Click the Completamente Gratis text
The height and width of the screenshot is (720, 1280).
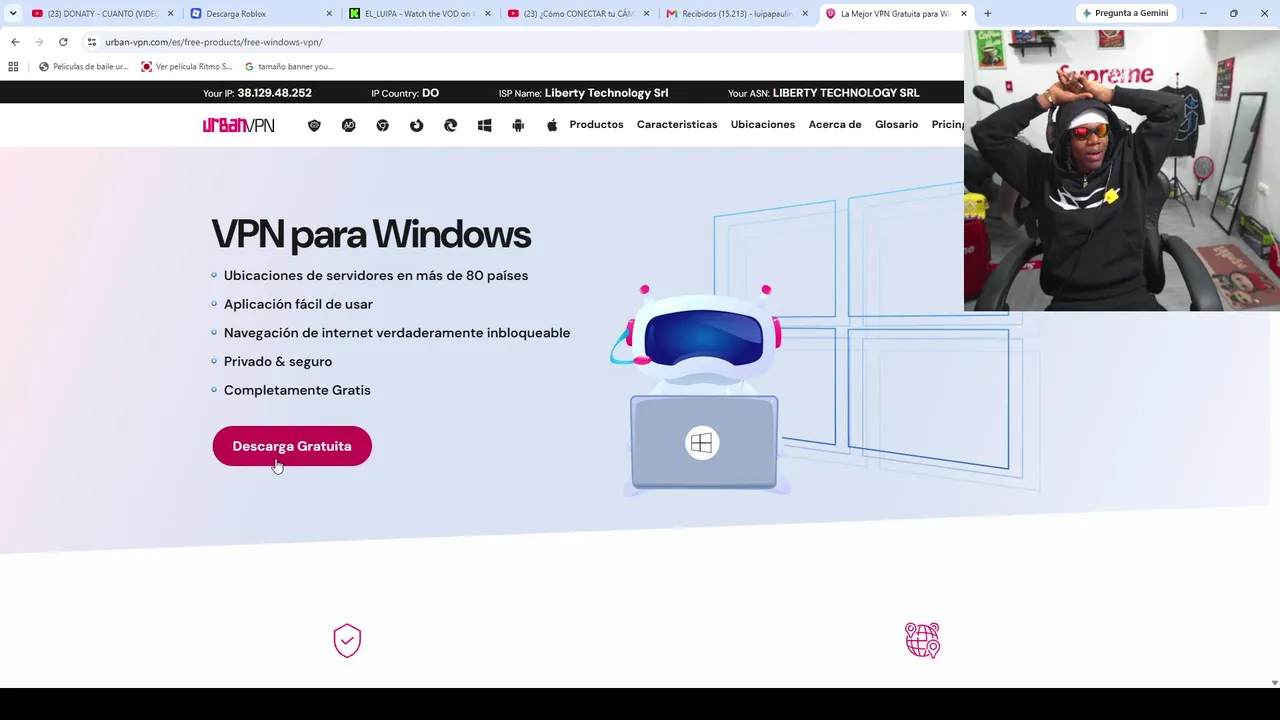[297, 390]
